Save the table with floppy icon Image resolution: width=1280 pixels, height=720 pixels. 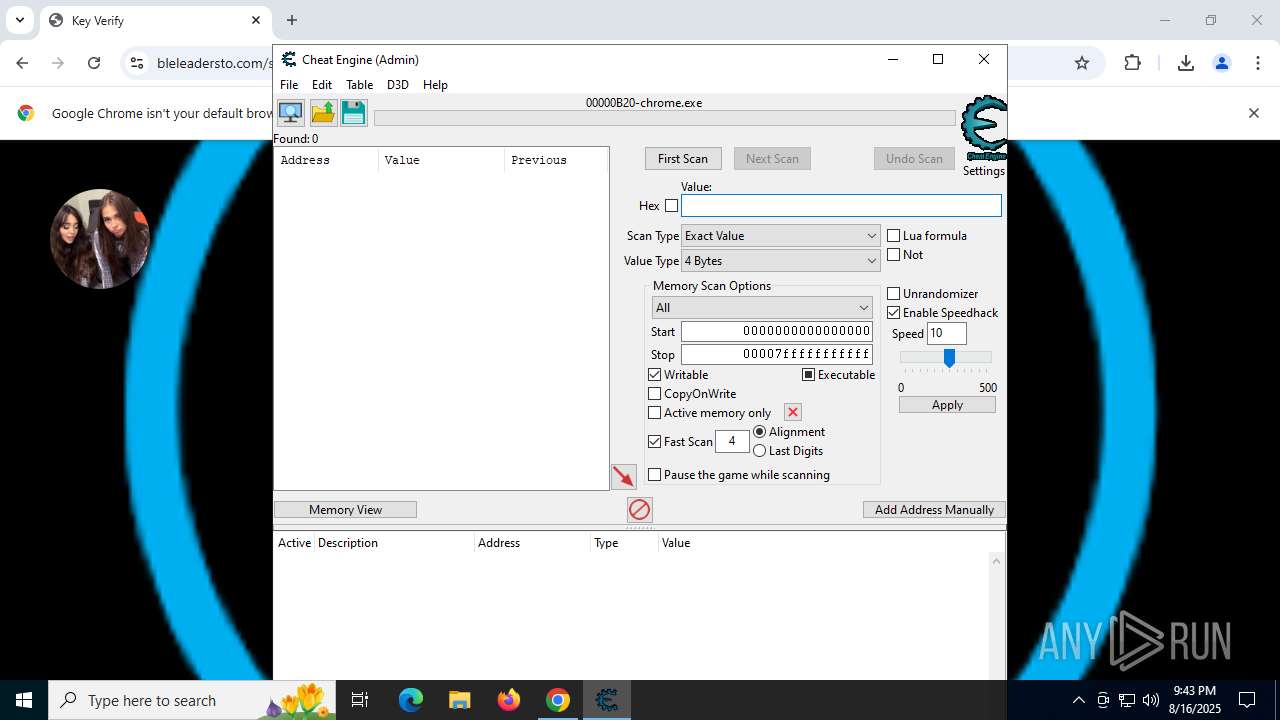354,112
